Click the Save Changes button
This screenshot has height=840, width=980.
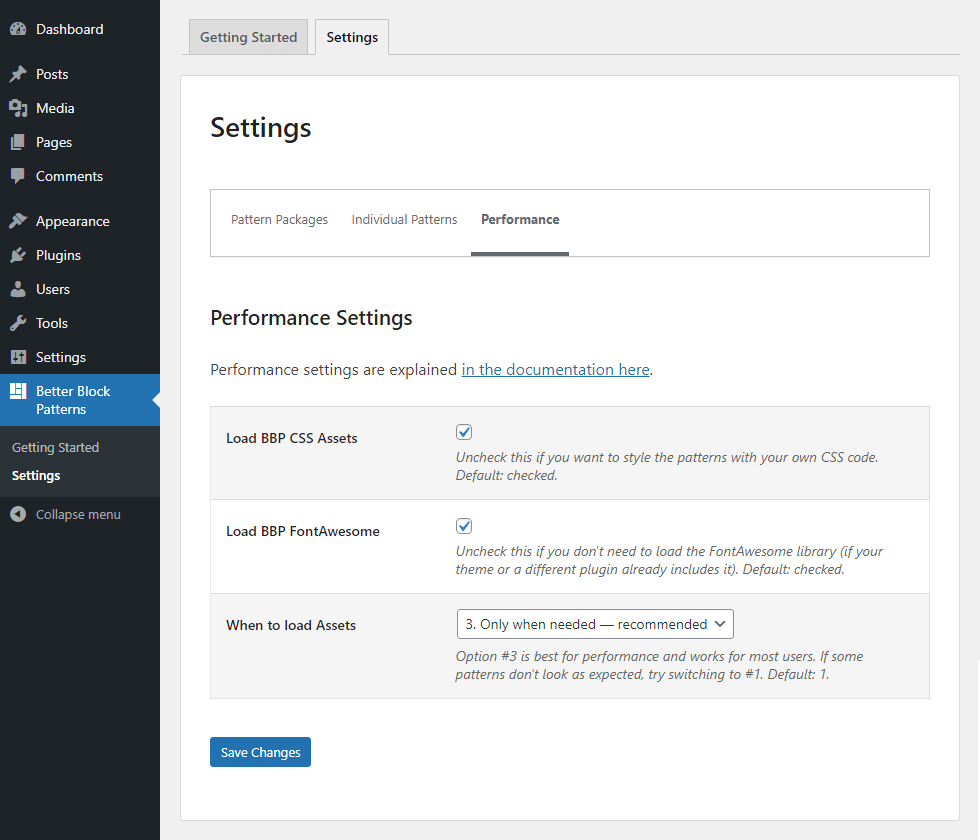pos(260,752)
